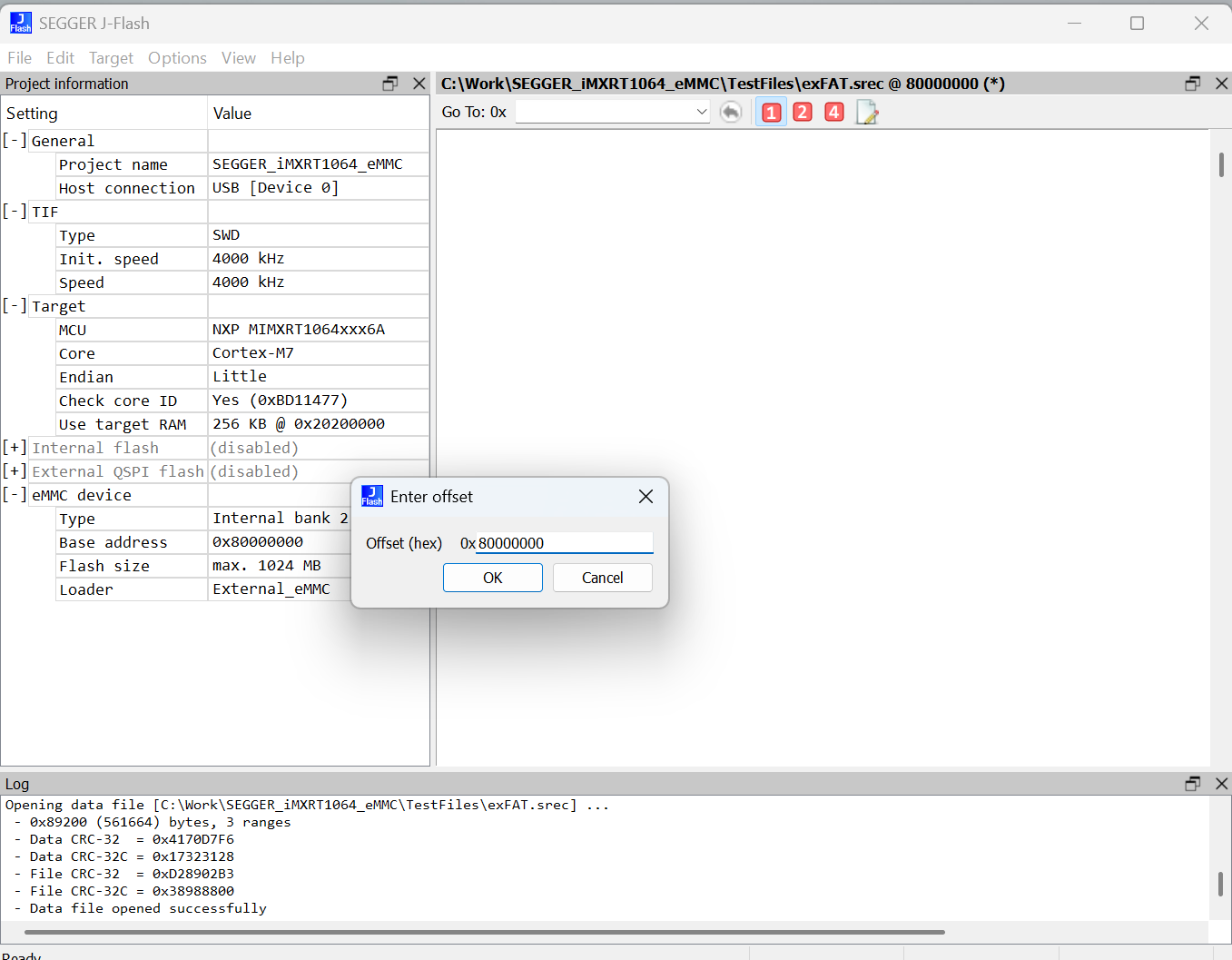Open the Go To address dropdown

click(x=701, y=112)
